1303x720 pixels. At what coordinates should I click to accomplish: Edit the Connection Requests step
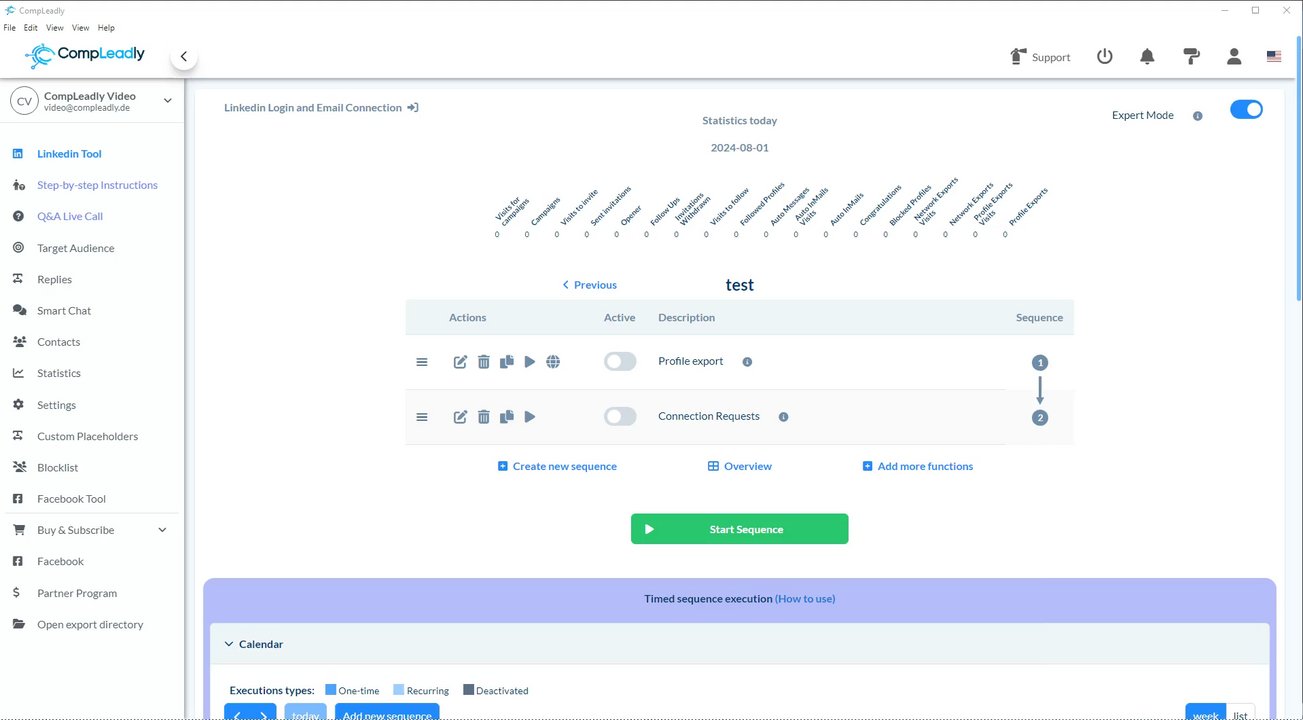click(x=460, y=417)
